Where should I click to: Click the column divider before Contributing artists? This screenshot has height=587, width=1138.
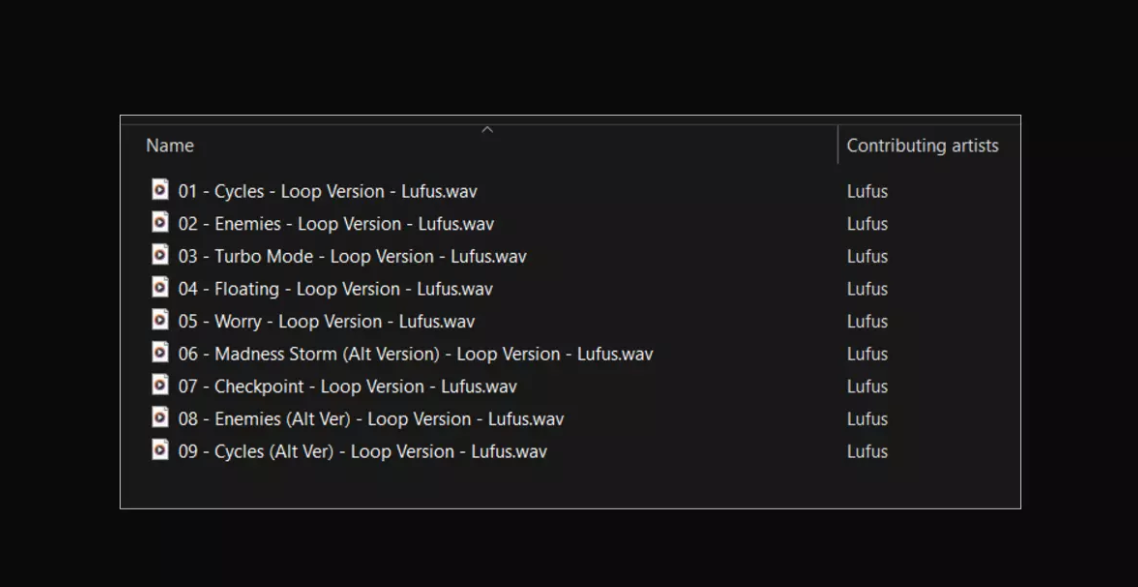[838, 144]
